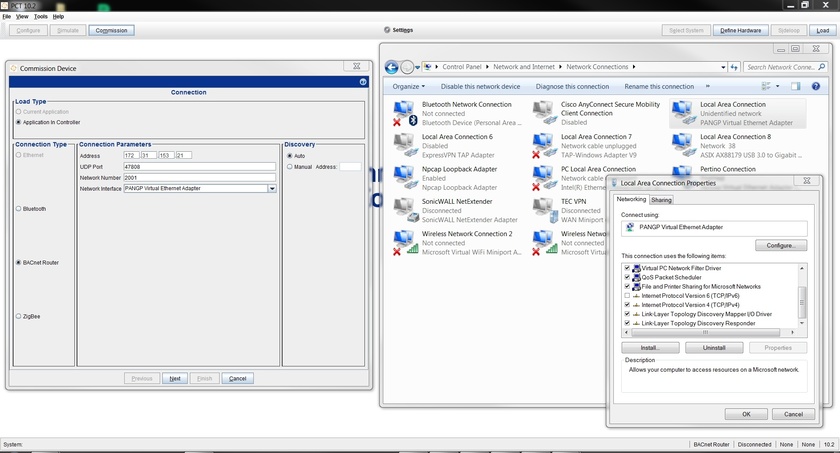Select Auto discovery option
The width and height of the screenshot is (840, 453).
coord(290,156)
